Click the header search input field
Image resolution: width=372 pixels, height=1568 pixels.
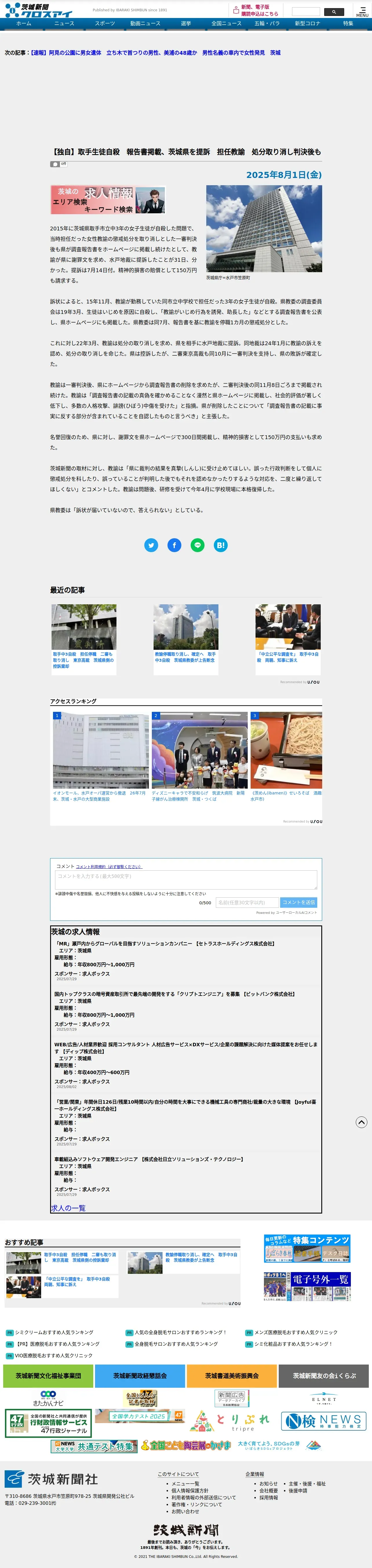coord(306,12)
